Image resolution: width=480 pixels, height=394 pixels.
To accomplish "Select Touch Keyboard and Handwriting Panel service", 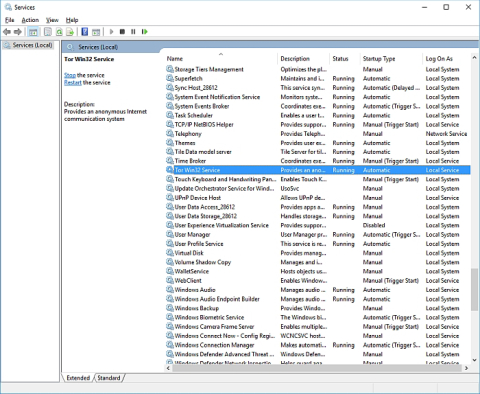I will pyautogui.click(x=318, y=179).
